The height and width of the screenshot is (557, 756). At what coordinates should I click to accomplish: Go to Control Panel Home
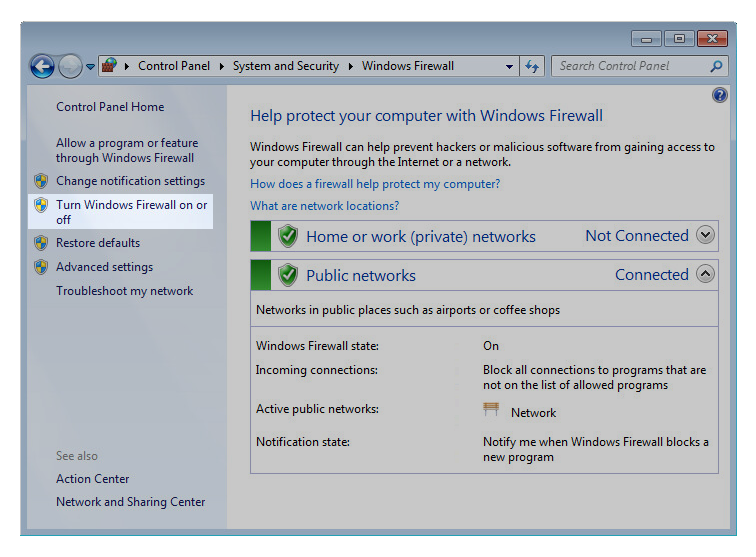(110, 107)
